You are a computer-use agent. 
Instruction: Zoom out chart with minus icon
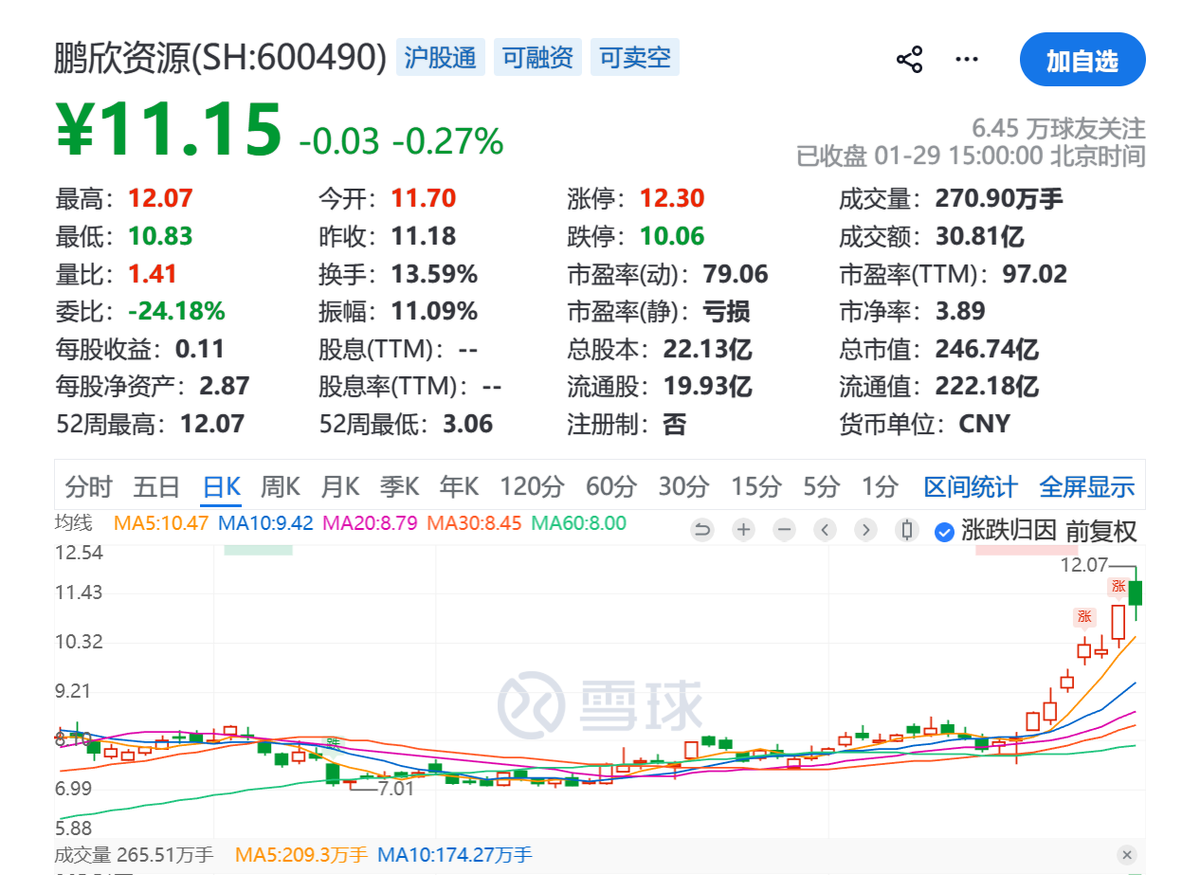coord(784,530)
